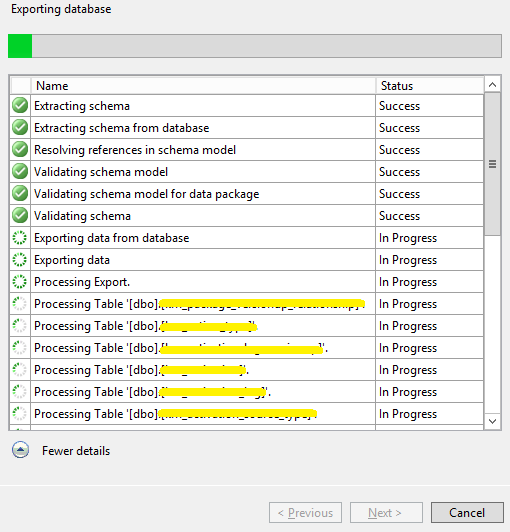Screen dimensions: 510x532
Task: Click the Status column header
Action: pyautogui.click(x=430, y=86)
